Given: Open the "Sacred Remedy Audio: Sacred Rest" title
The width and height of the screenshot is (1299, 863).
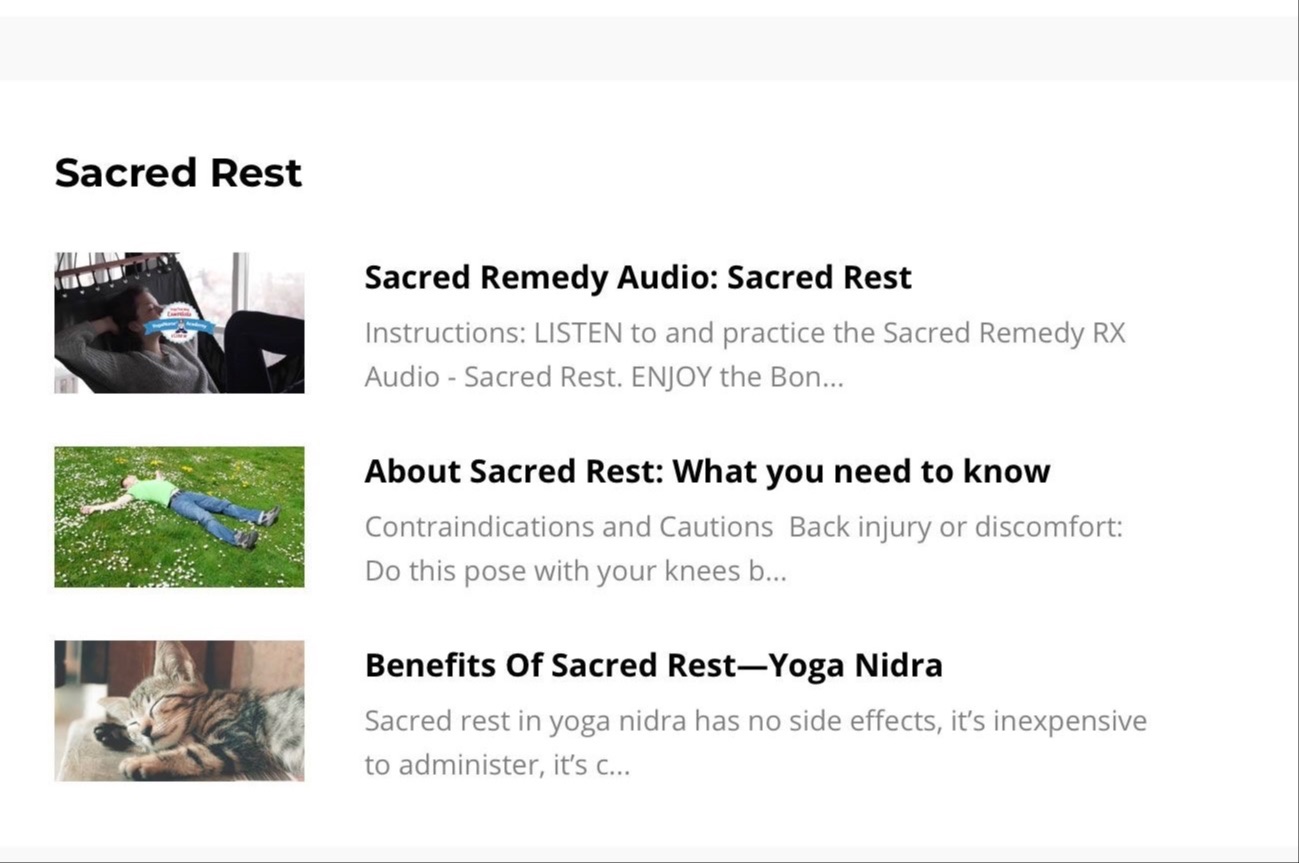Looking at the screenshot, I should pos(638,277).
